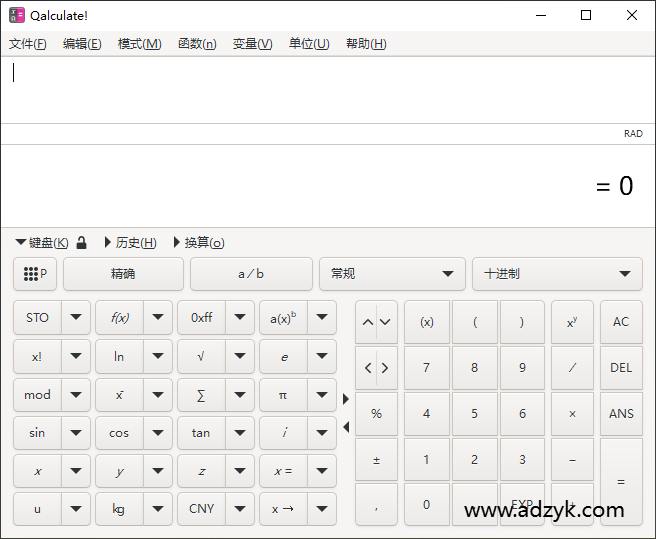Click the up arrow history key
656x539 pixels.
tap(367, 322)
